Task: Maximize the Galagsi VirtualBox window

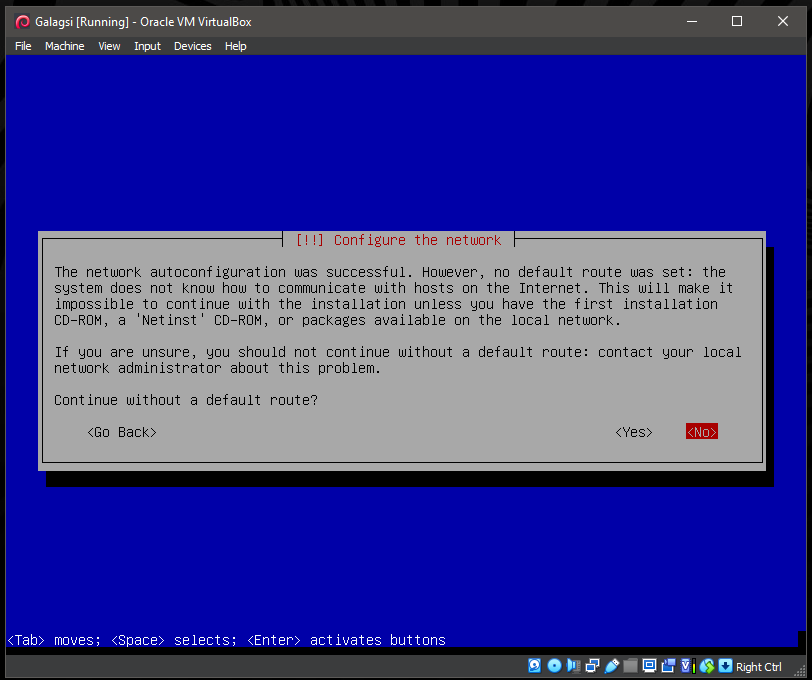Action: [x=737, y=21]
